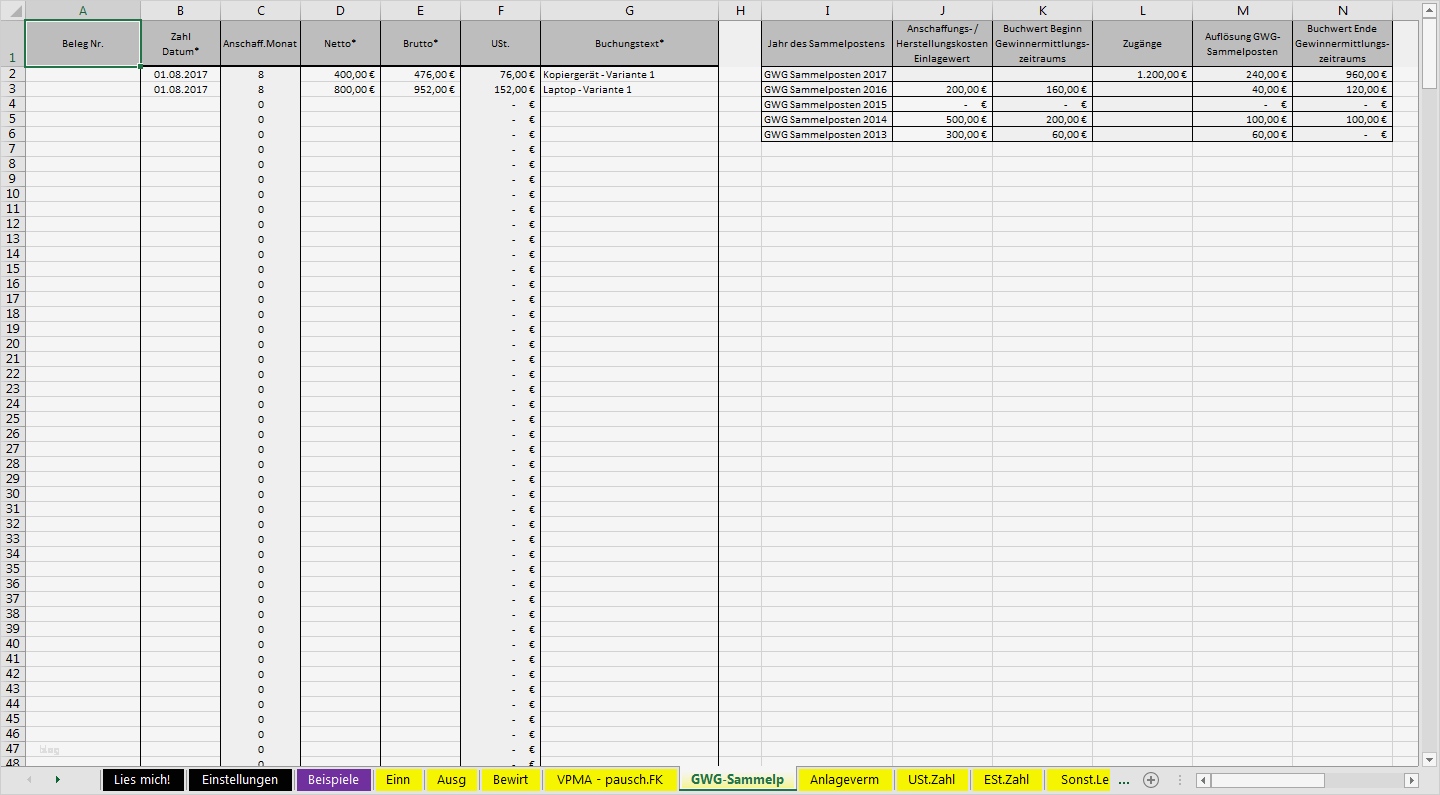The image size is (1440, 795).
Task: Select the column D header labeled Netto
Action: (x=340, y=10)
